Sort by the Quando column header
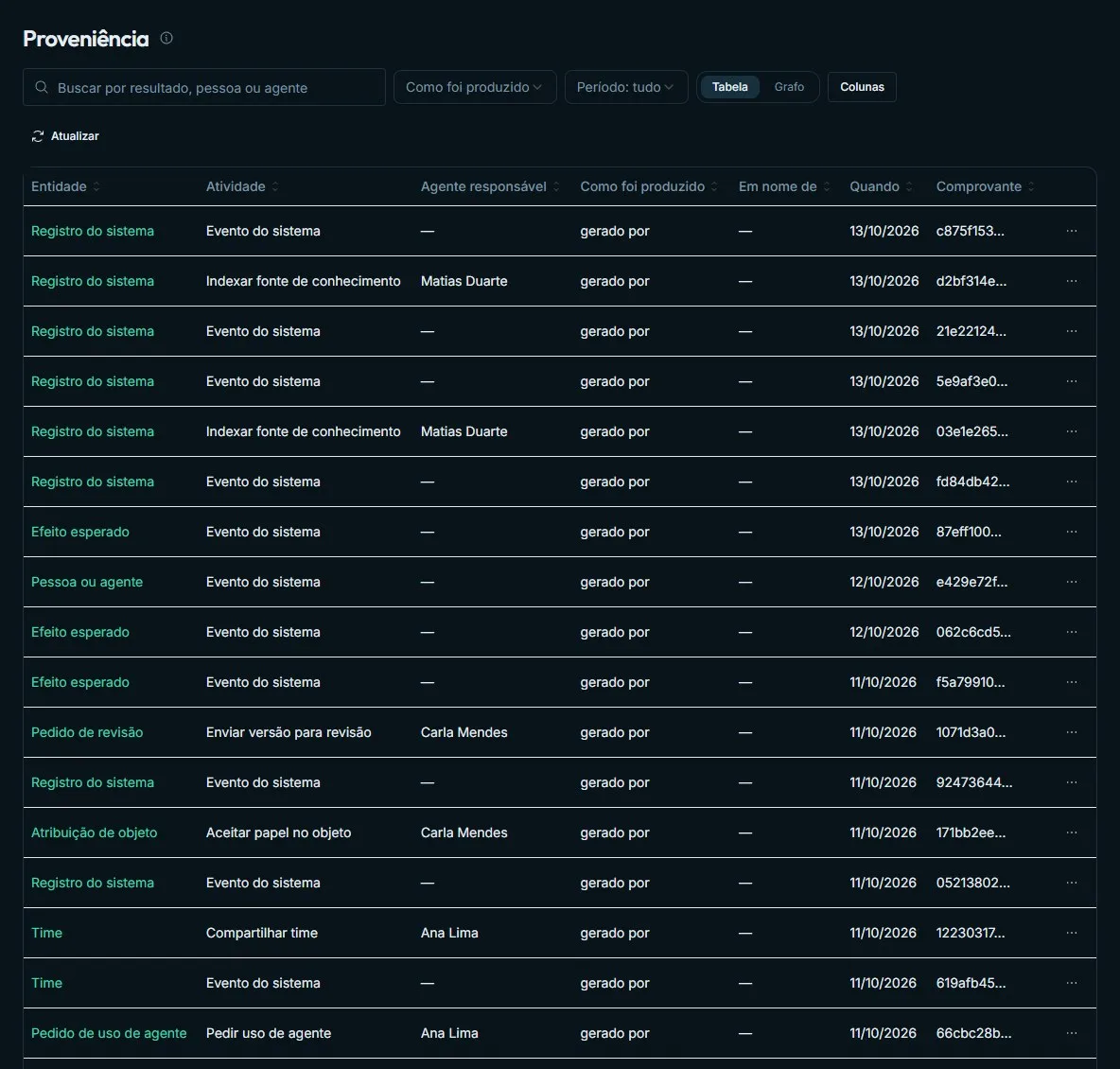 [881, 186]
